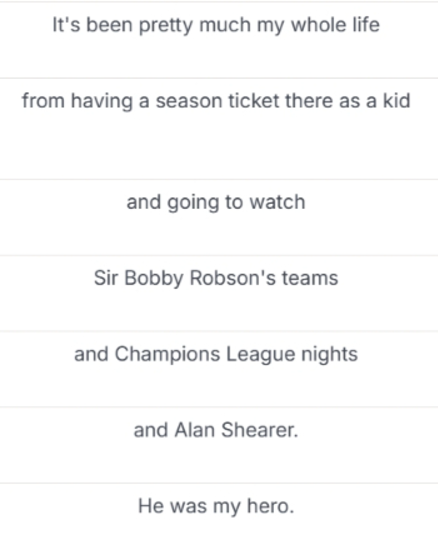Click the word "season" in the second line

pyautogui.click(x=189, y=102)
